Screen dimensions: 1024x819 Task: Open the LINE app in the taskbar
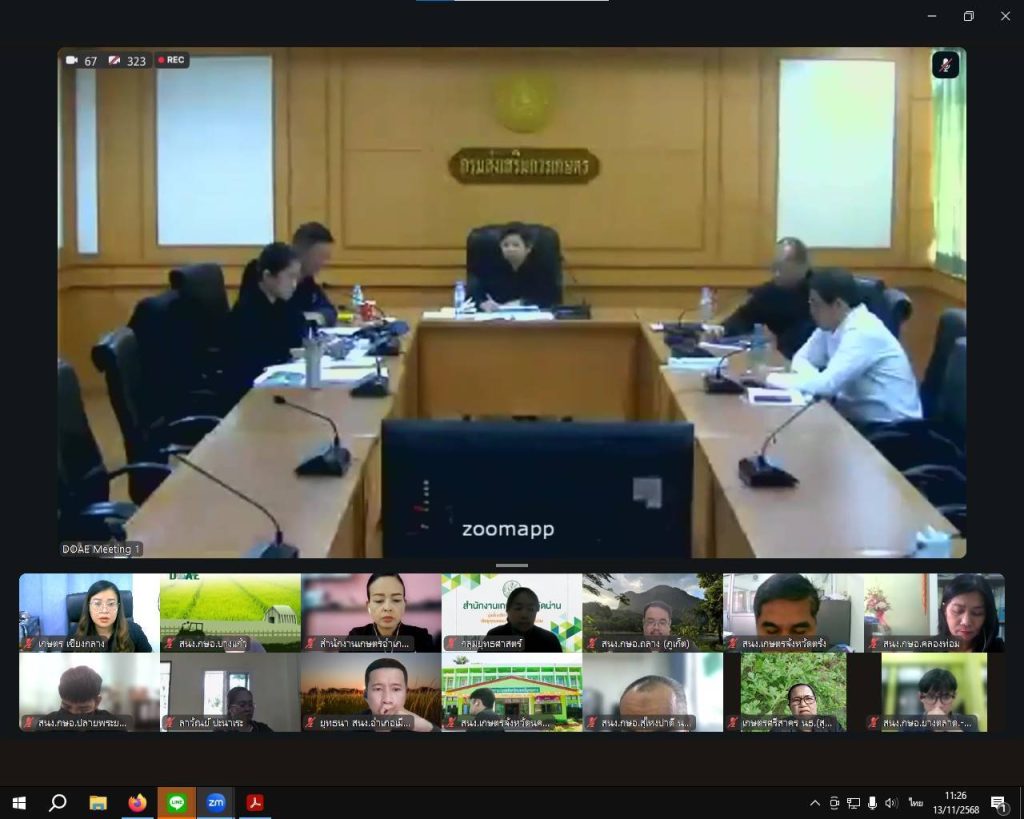(176, 802)
